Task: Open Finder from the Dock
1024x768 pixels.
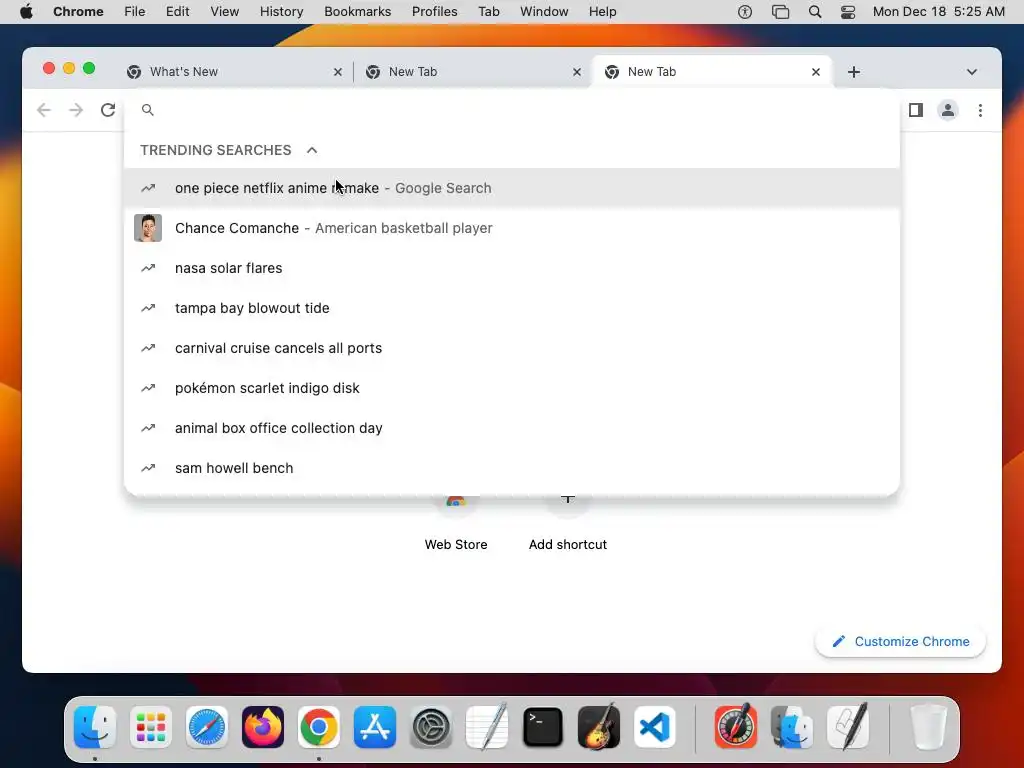Action: point(95,727)
